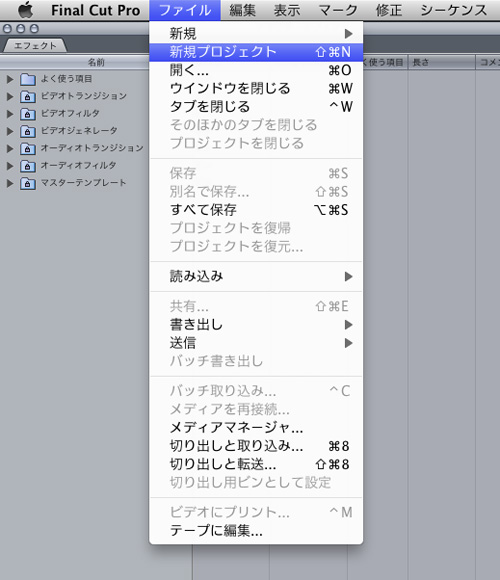Select the マスターテンプレート row label
Viewport: 500px width, 580px height.
coord(83,183)
